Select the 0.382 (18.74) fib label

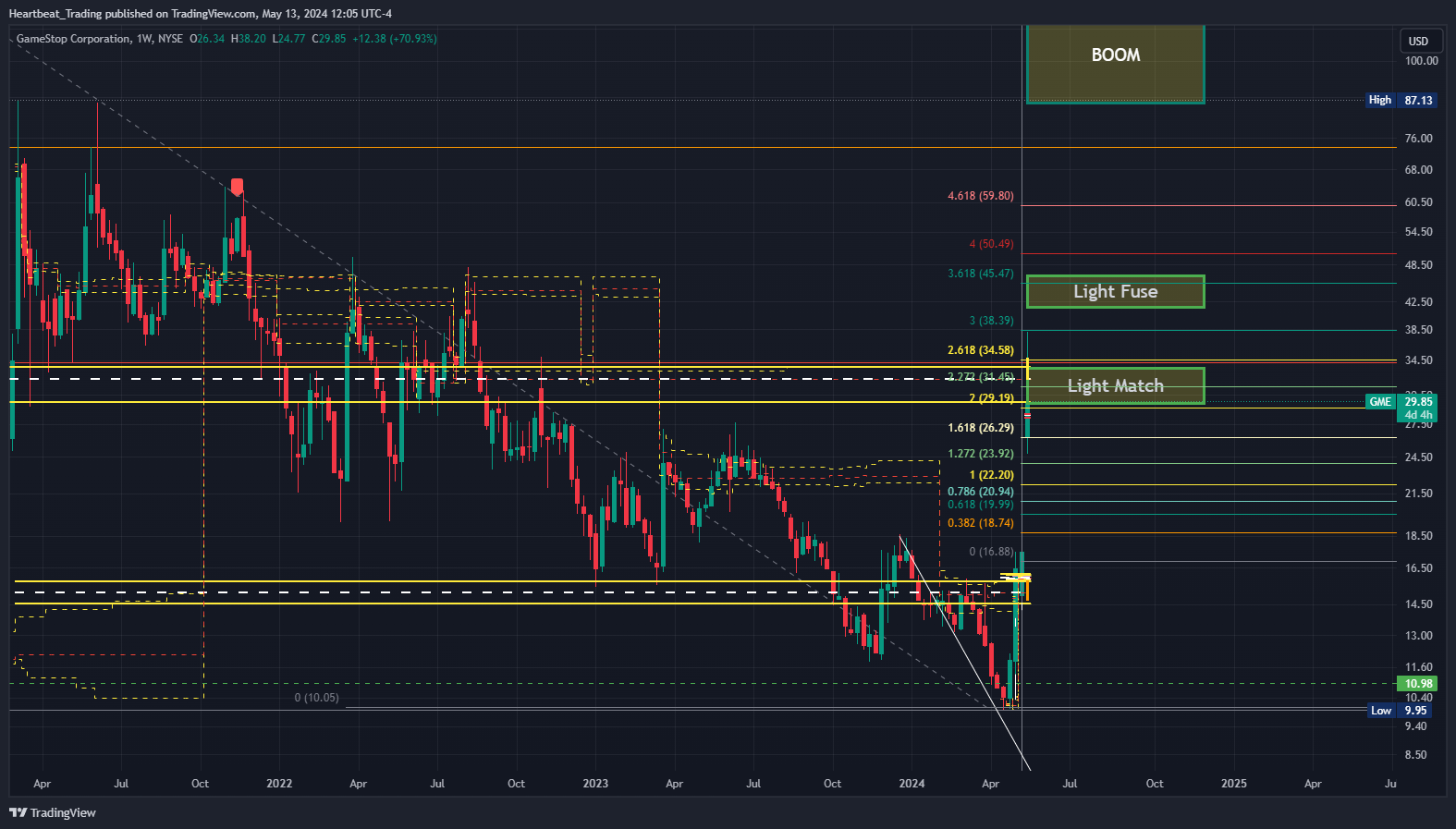coord(980,523)
